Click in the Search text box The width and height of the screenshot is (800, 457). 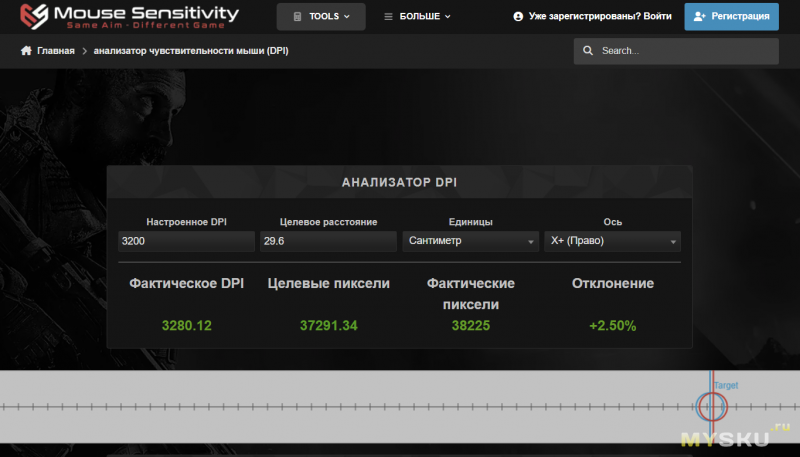[x=685, y=51]
